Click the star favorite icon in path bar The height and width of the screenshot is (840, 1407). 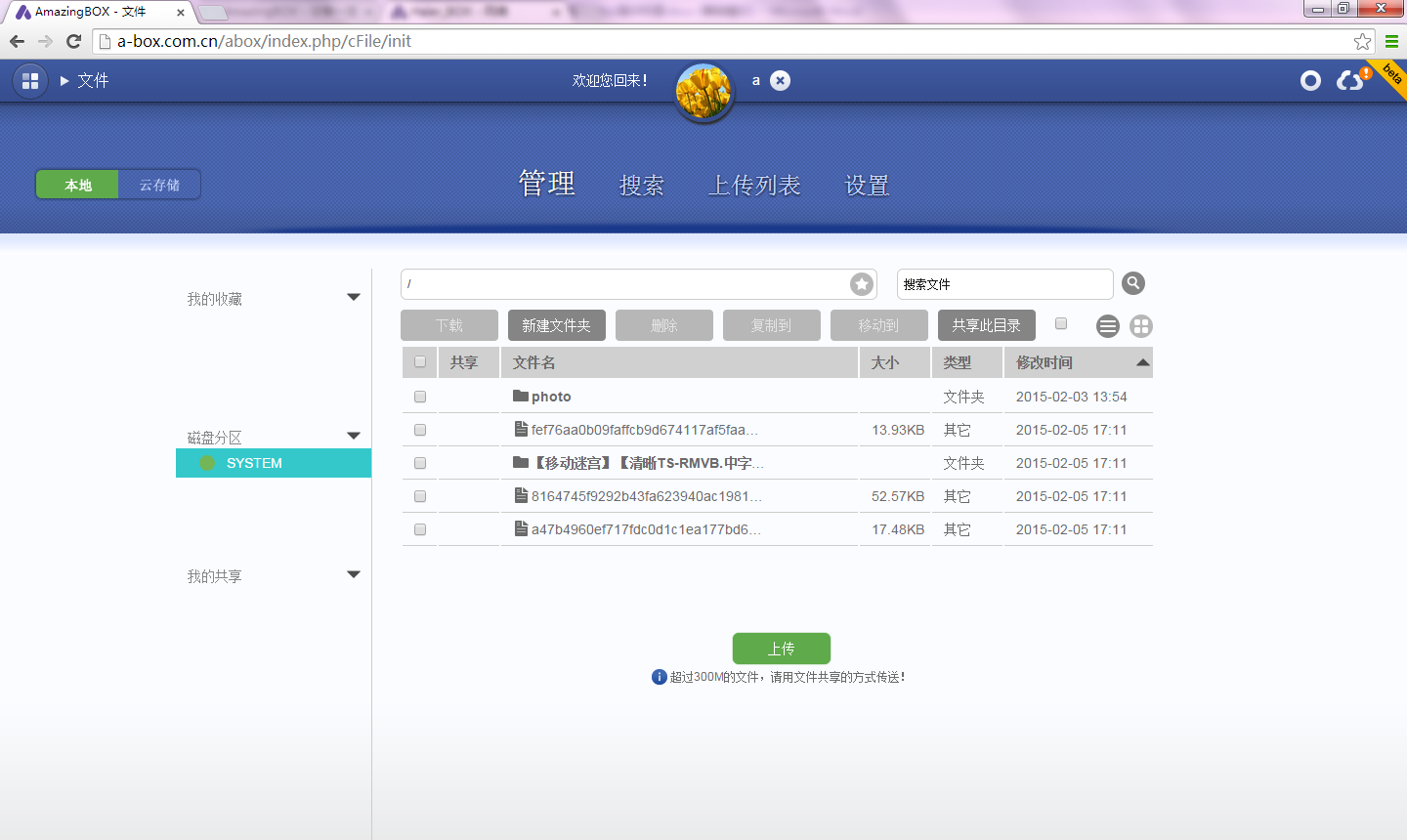tap(861, 284)
